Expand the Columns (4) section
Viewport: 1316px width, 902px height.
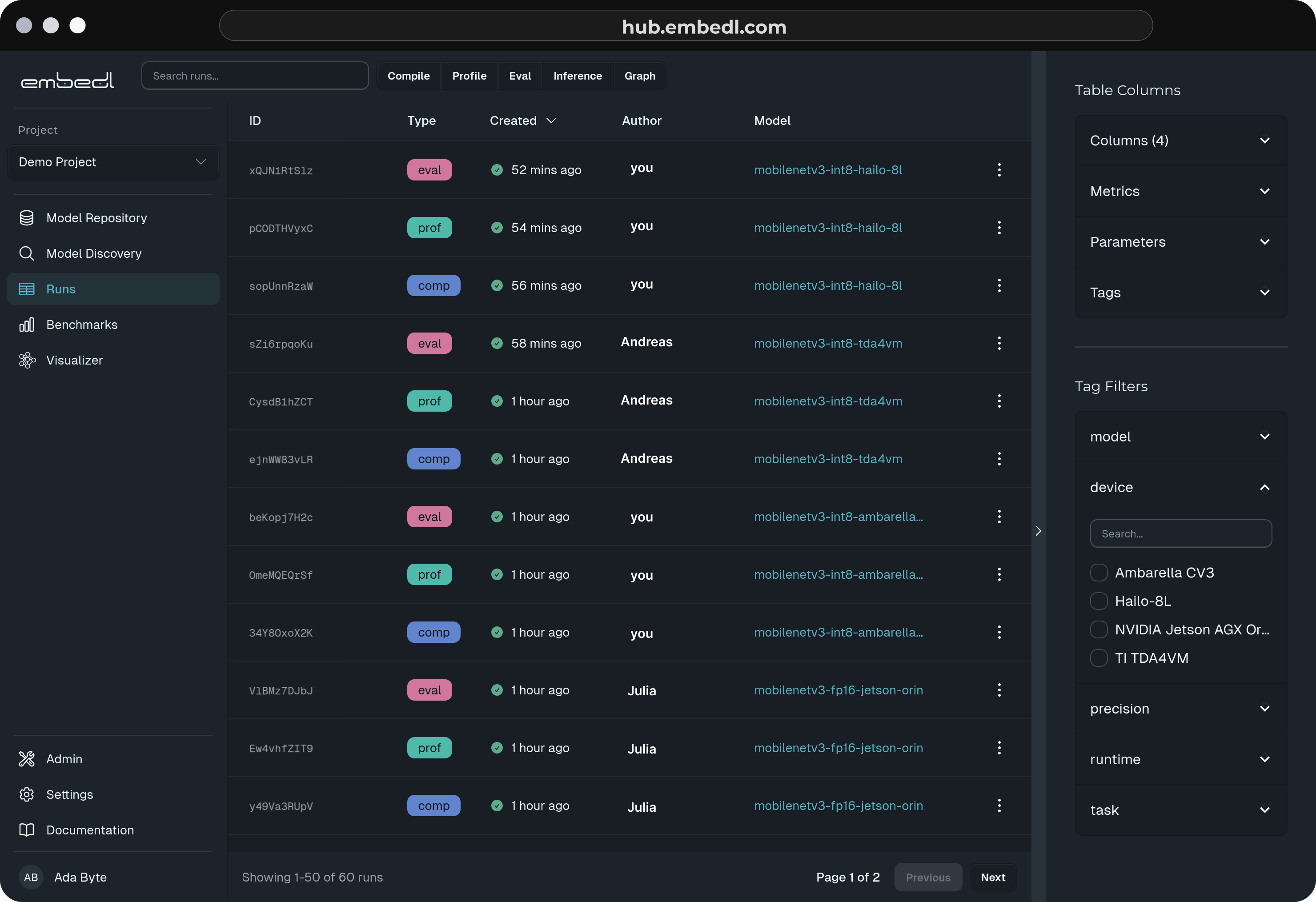pyautogui.click(x=1180, y=140)
